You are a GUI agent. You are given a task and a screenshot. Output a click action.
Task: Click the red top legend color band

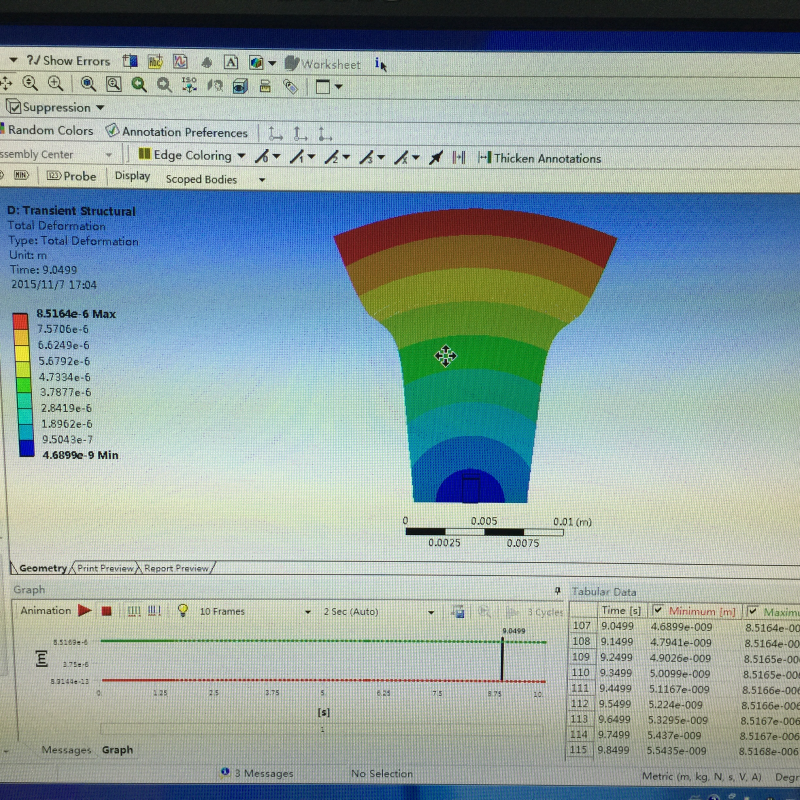[20, 321]
